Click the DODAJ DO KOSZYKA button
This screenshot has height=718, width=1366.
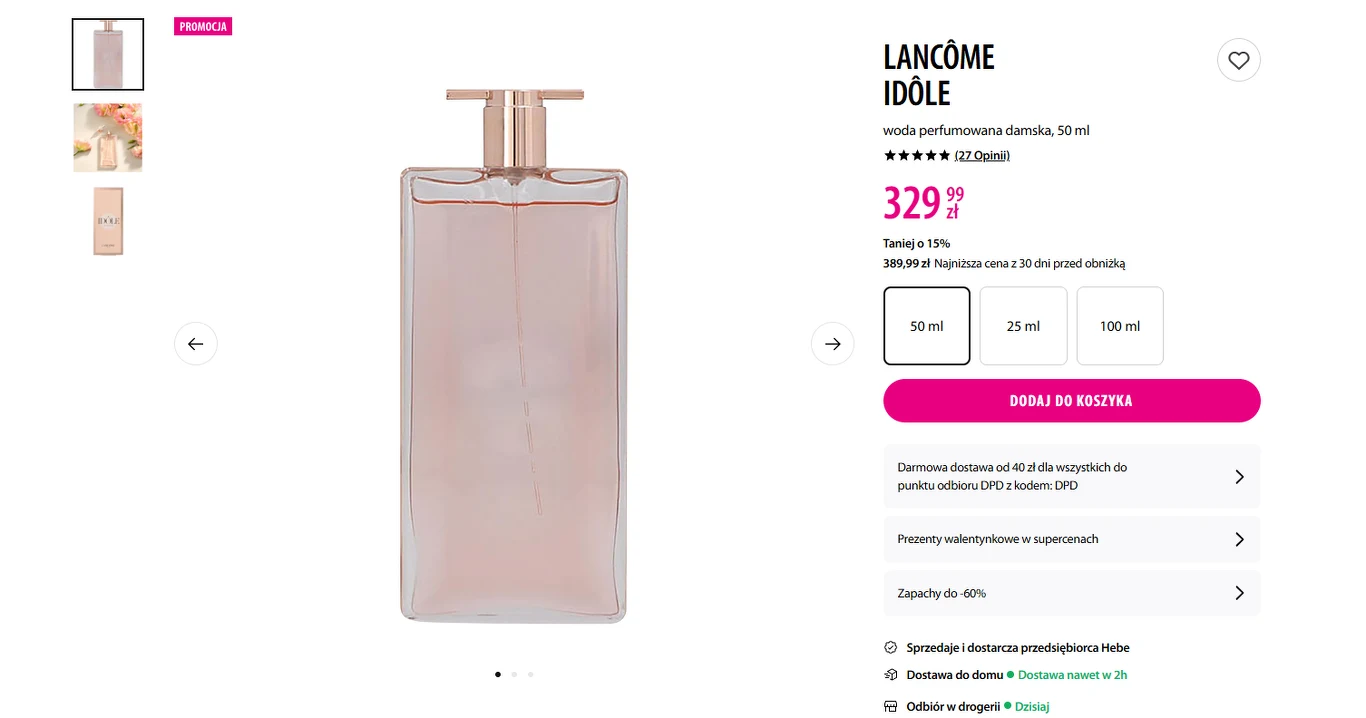point(1071,400)
